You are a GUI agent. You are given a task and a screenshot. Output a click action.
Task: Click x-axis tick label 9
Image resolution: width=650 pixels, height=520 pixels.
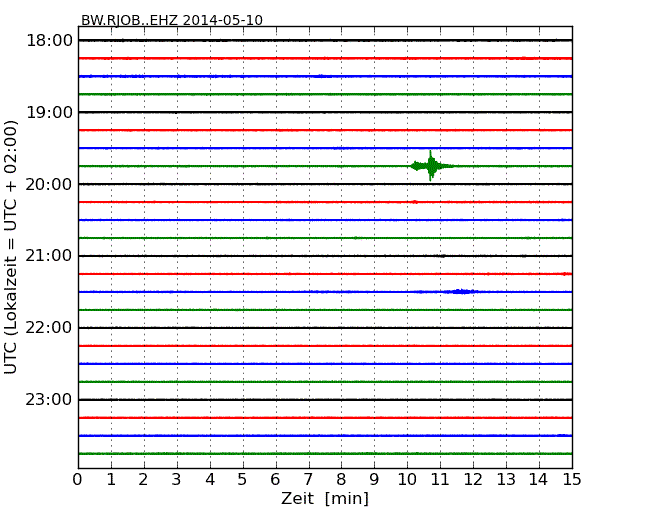(x=374, y=480)
